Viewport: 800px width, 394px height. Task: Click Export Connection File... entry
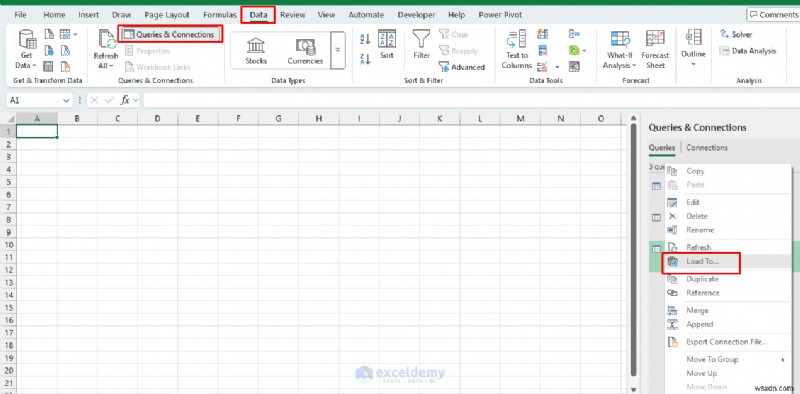pyautogui.click(x=728, y=342)
